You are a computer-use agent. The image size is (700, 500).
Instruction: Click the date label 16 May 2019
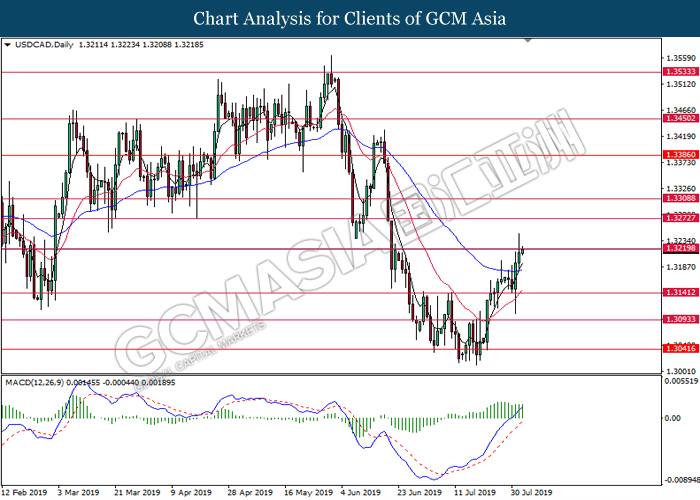pos(309,492)
